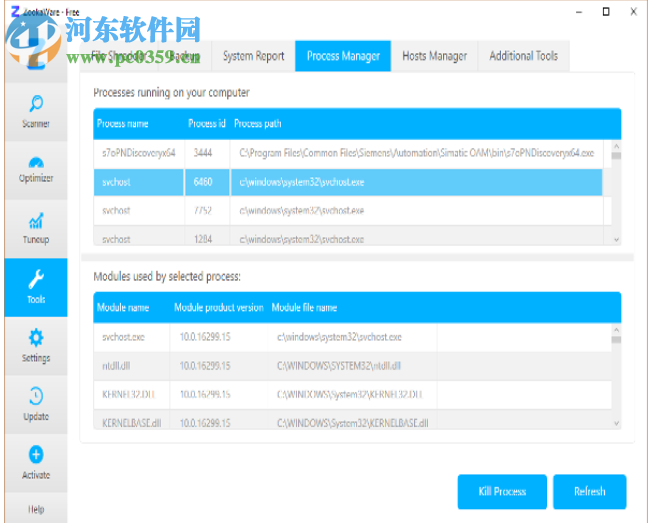Click the module list scroll down arrow
Viewport: 650px width, 523px height.
[x=616, y=424]
